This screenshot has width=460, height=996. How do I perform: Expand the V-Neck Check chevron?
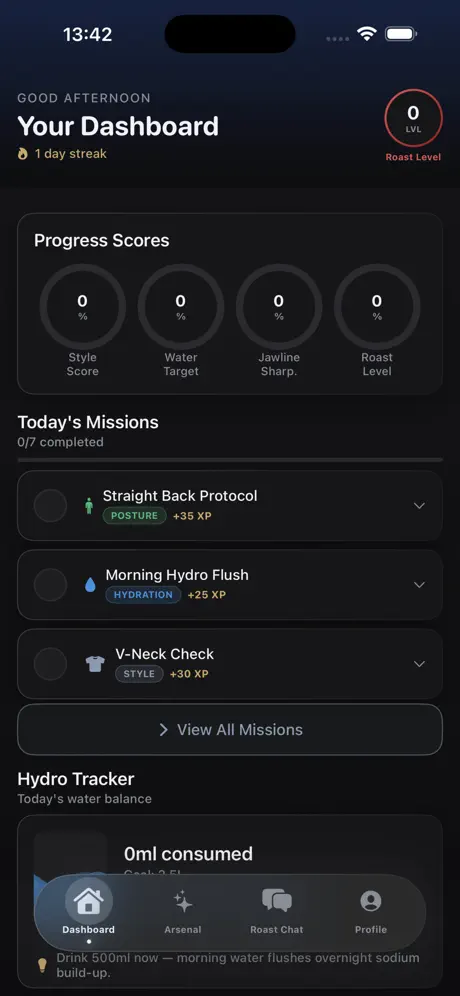419,664
